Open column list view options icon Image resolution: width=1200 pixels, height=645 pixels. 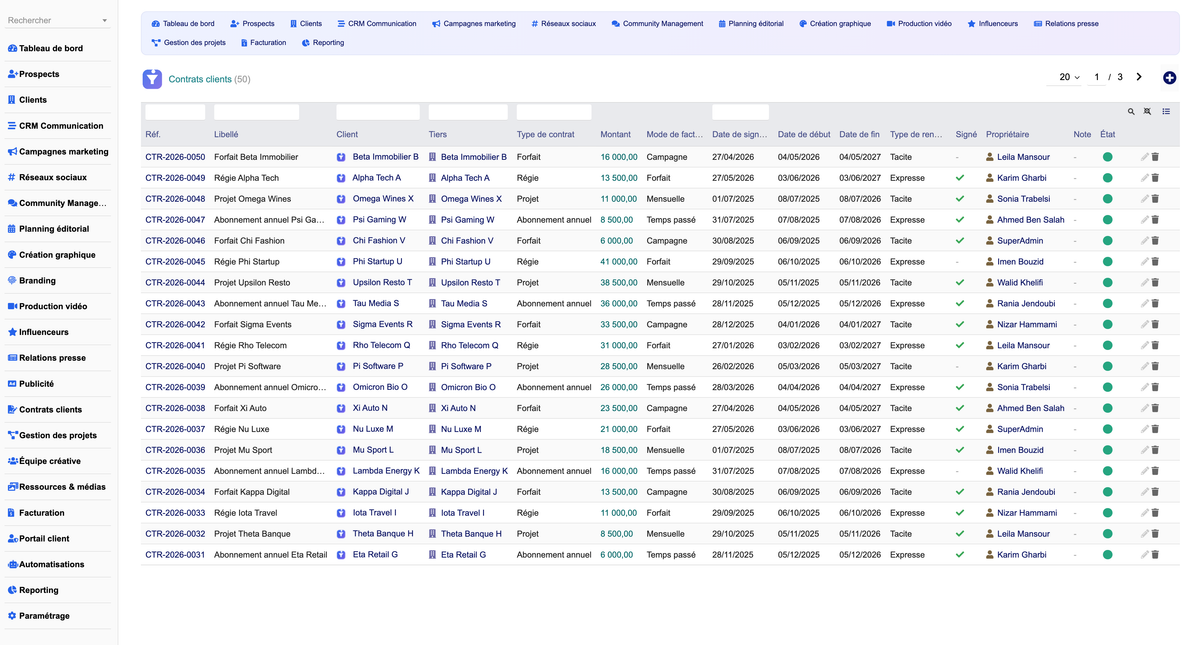tap(1166, 112)
